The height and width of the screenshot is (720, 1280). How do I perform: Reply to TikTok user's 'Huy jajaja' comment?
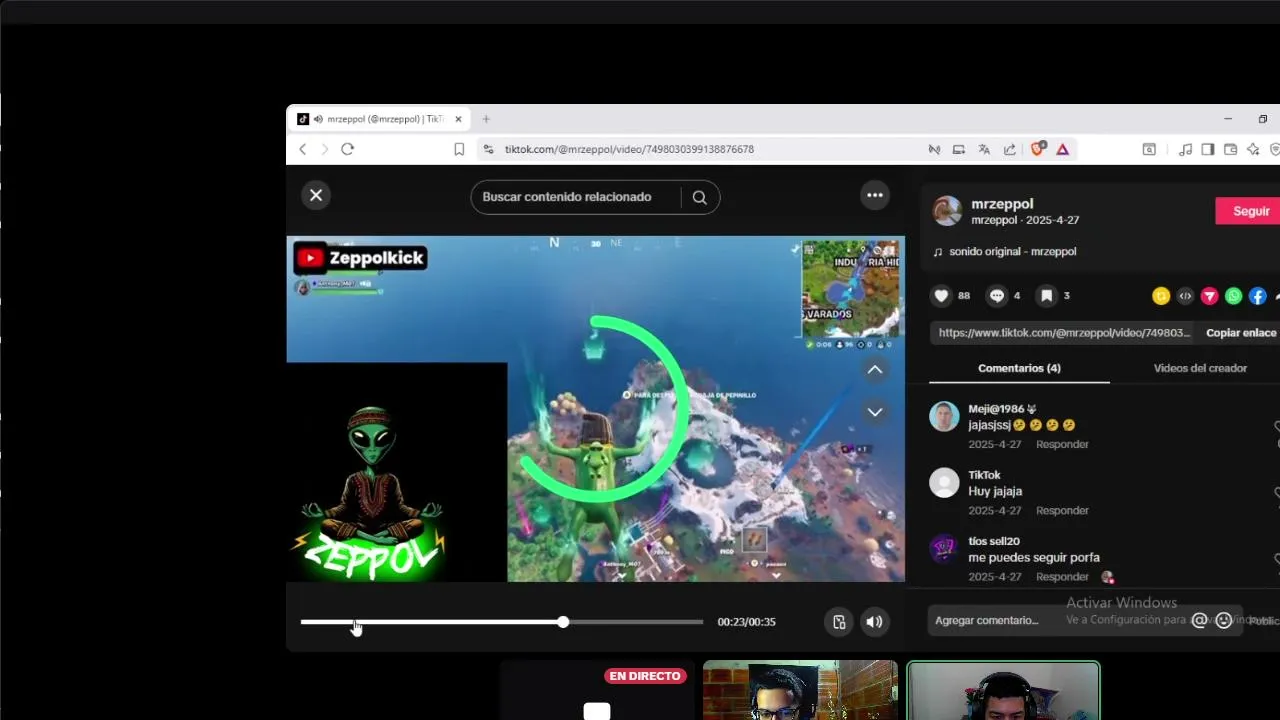point(1062,510)
